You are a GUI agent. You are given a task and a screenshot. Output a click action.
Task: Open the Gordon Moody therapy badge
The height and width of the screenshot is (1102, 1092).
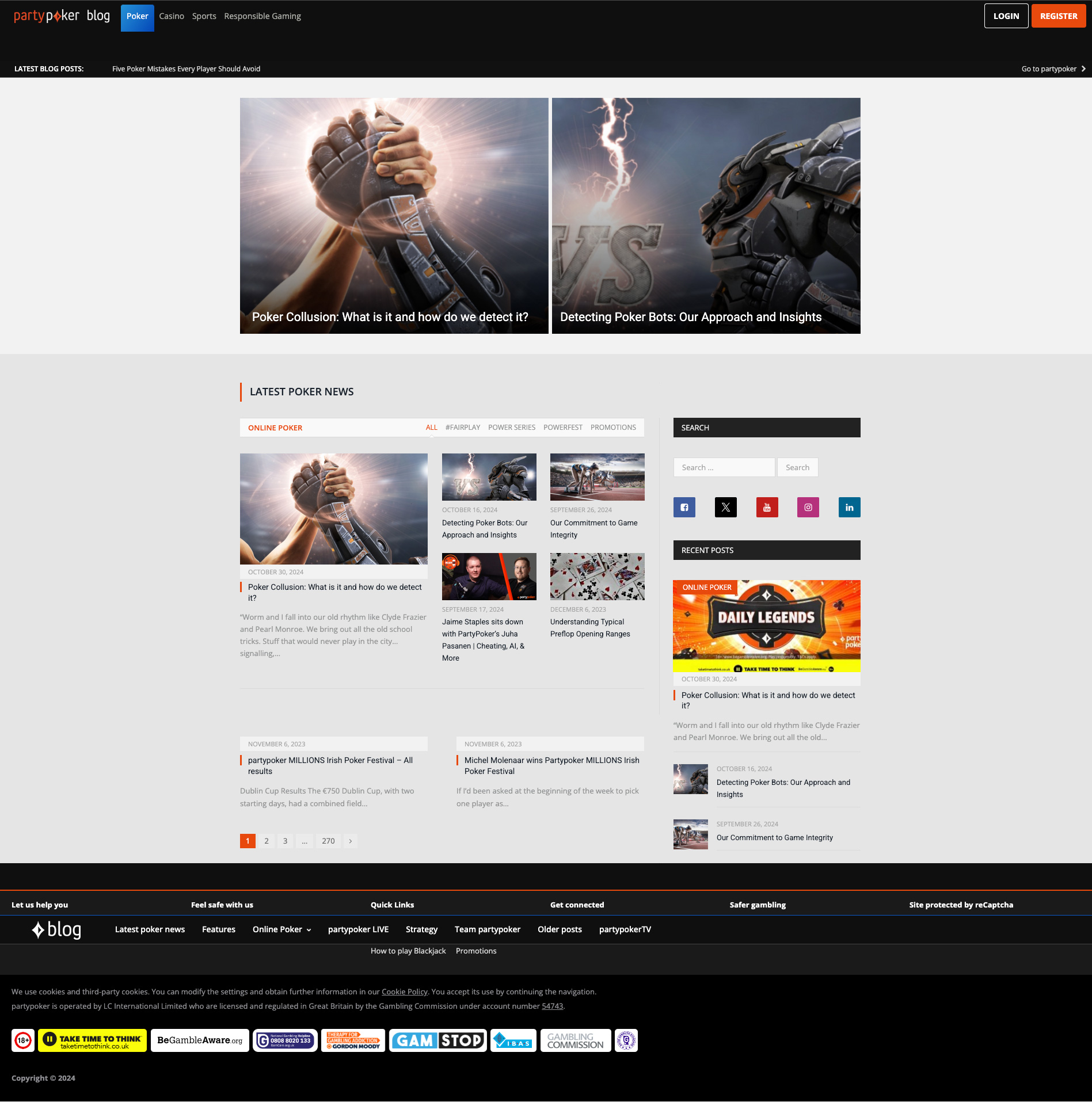[353, 1040]
